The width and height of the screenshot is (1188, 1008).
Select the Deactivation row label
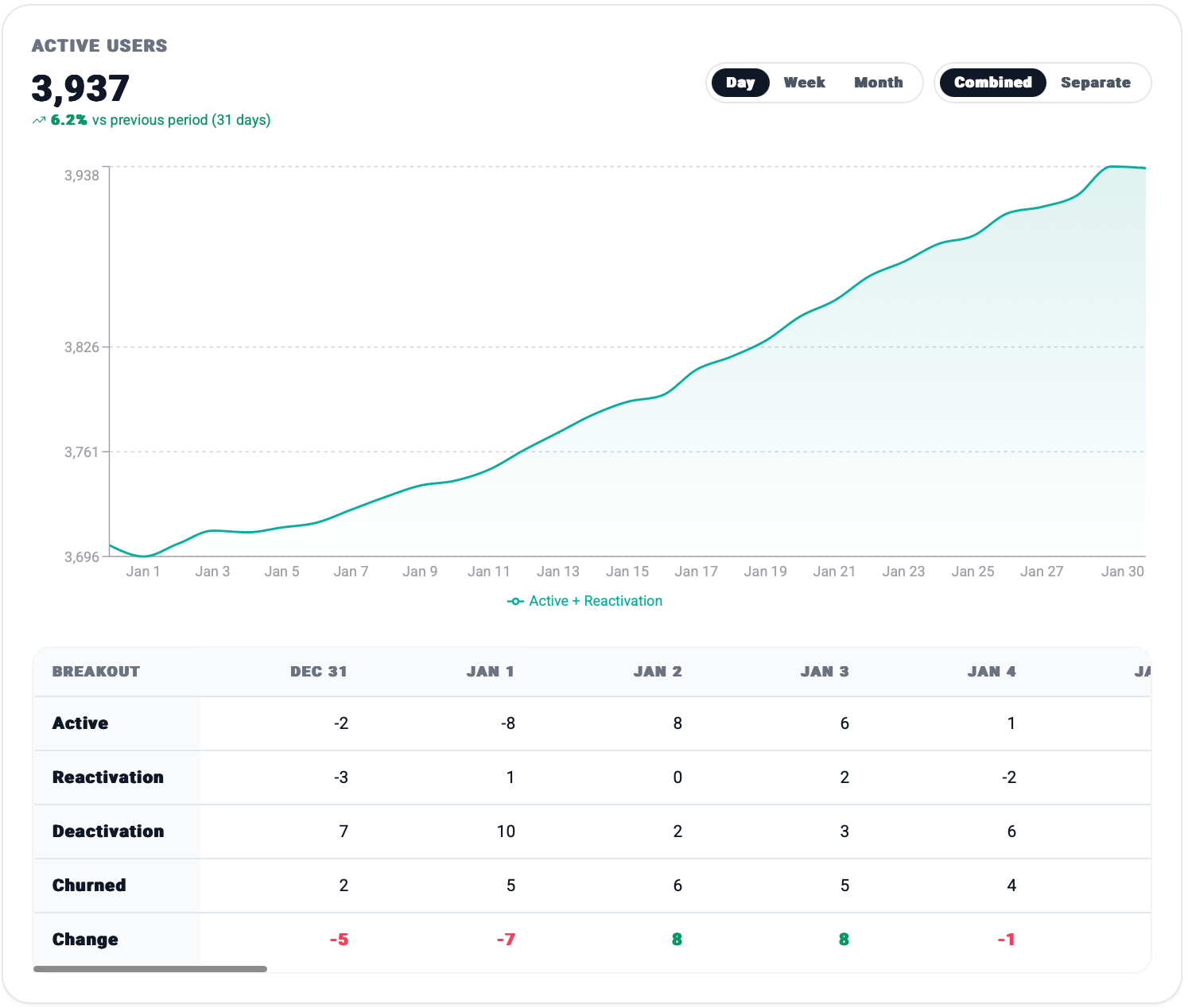(108, 832)
